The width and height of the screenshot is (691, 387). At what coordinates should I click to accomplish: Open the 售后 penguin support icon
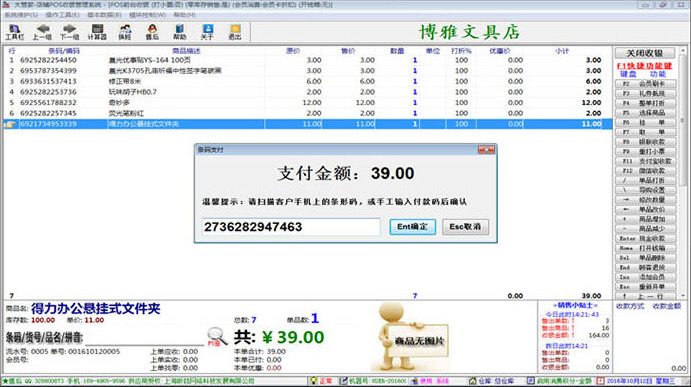[152, 32]
